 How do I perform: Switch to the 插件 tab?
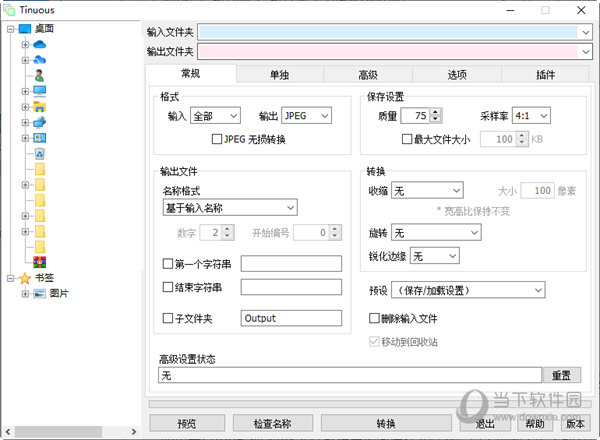coord(545,75)
